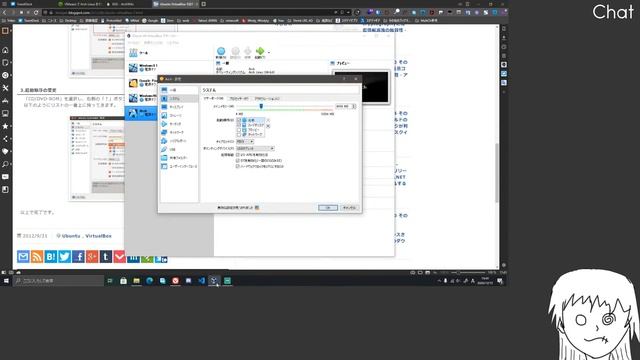Viewport: 640px width, 360px height.
Task: Switch to Processor tab
Action: (x=239, y=98)
